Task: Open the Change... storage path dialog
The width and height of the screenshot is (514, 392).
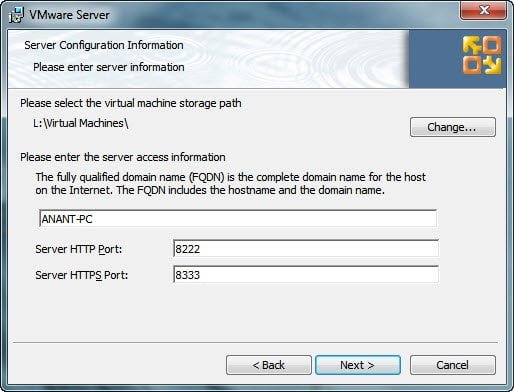Action: (453, 127)
